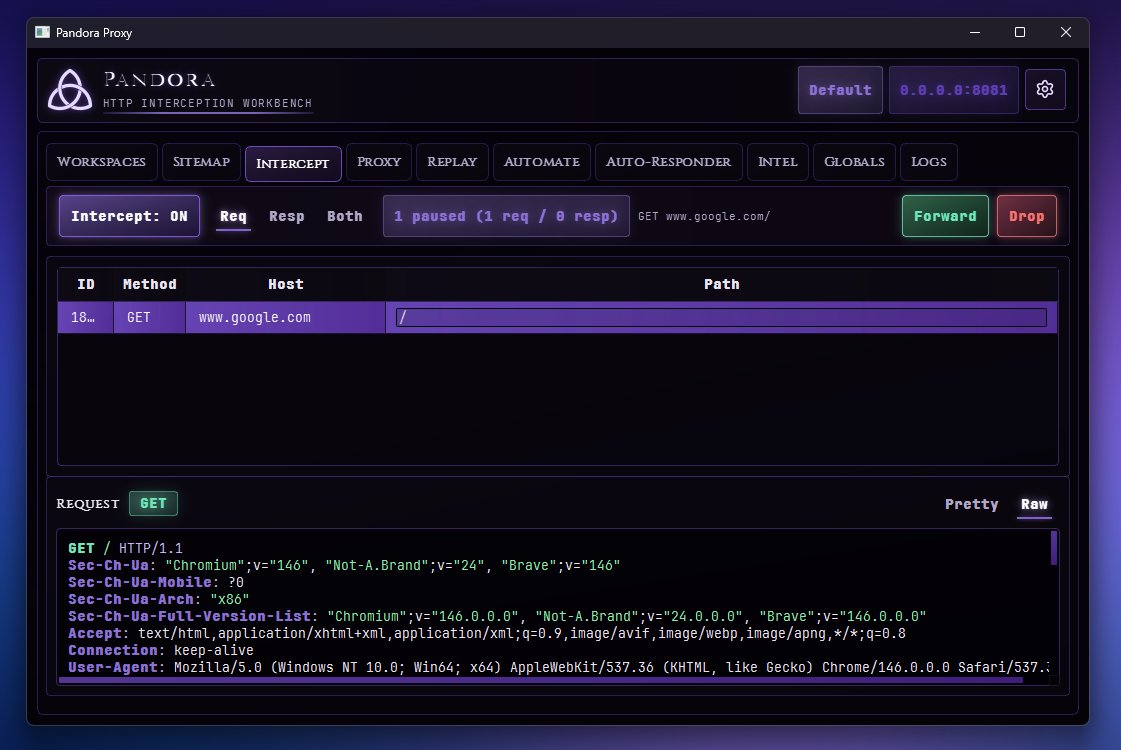This screenshot has height=750, width=1121.
Task: Open the Sitemap tab
Action: 201,162
